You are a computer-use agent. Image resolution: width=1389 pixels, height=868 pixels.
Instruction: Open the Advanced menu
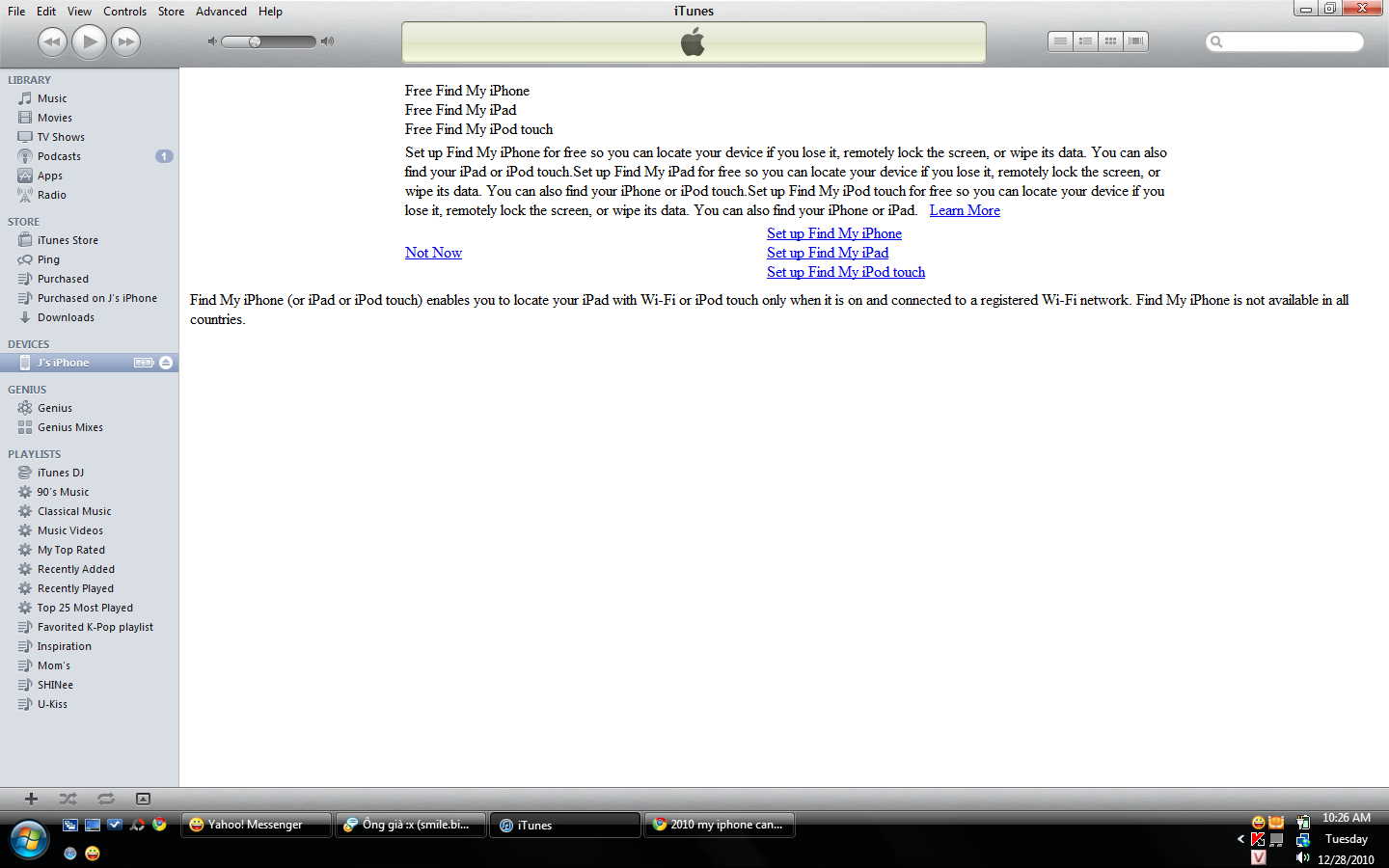click(221, 12)
